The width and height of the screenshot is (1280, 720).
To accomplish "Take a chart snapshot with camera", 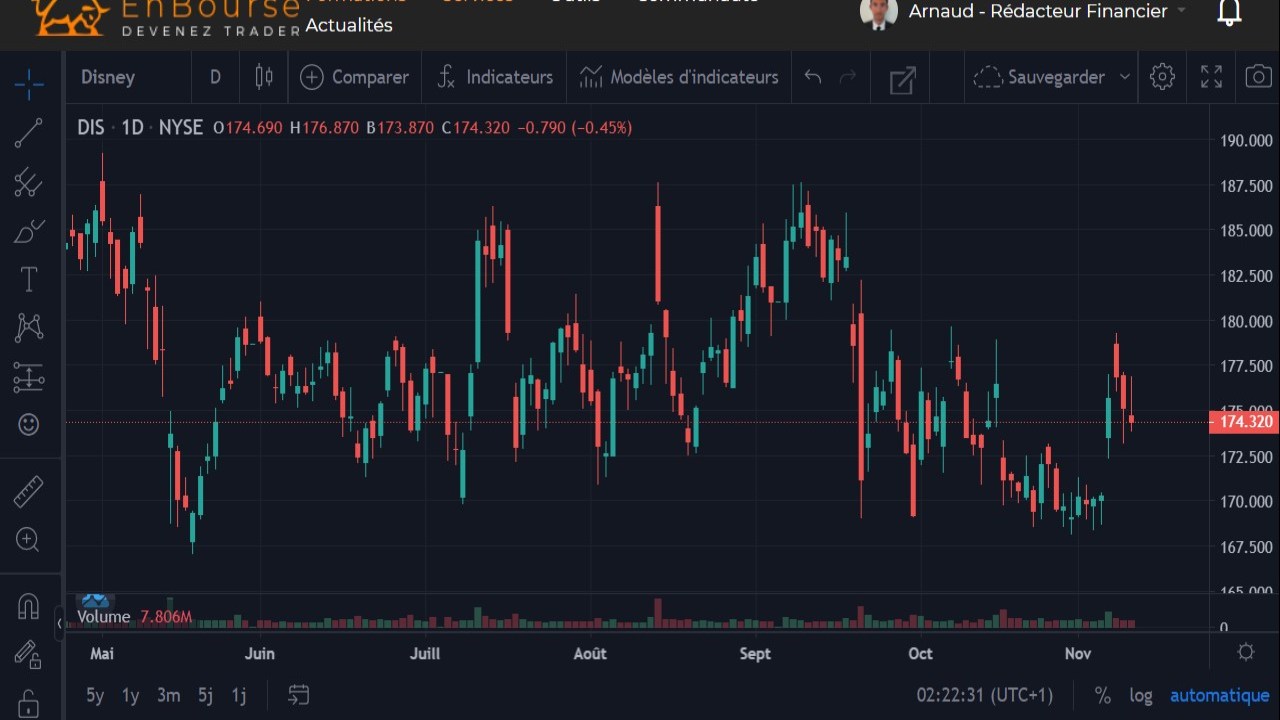I will 1259,77.
